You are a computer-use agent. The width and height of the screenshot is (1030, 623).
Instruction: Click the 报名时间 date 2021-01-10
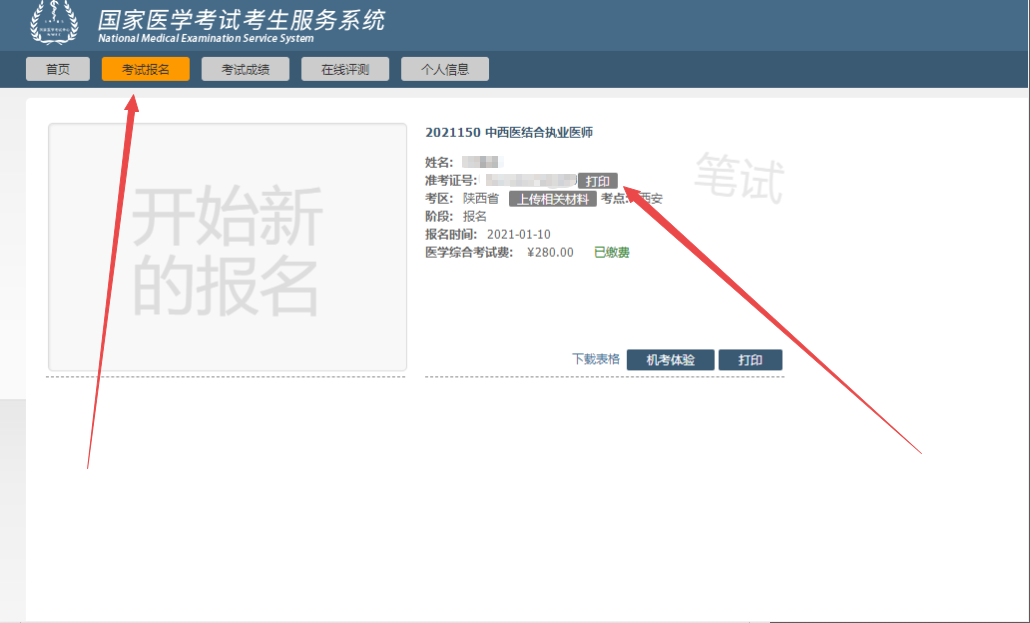point(518,234)
